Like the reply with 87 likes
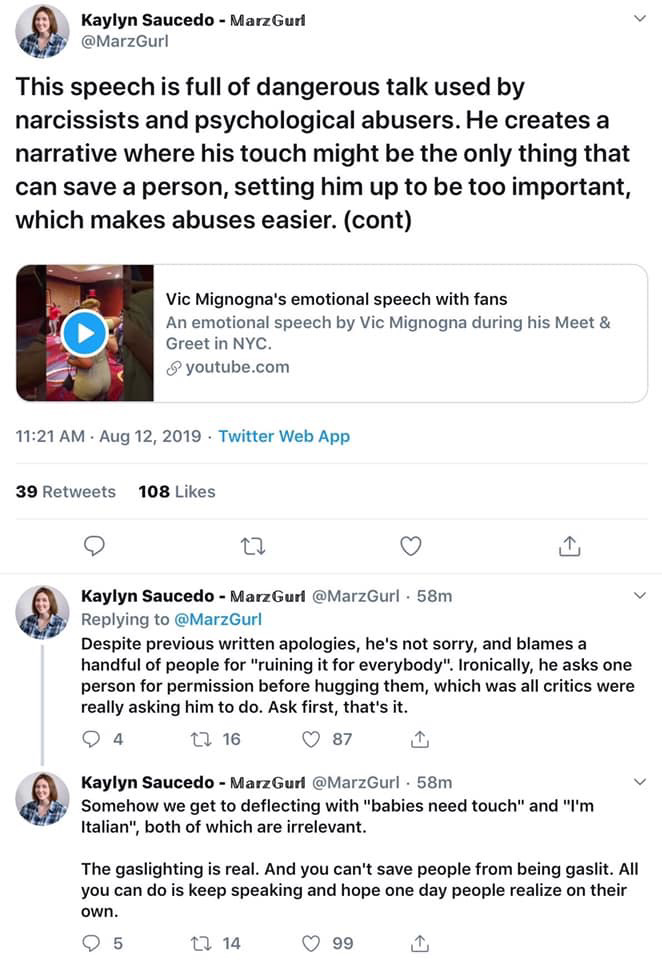662x960 pixels. click(311, 740)
